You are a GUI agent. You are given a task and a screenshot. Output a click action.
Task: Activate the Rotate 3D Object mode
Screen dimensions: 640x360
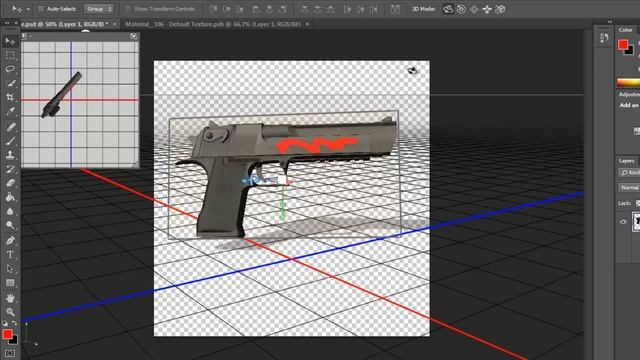(x=448, y=9)
